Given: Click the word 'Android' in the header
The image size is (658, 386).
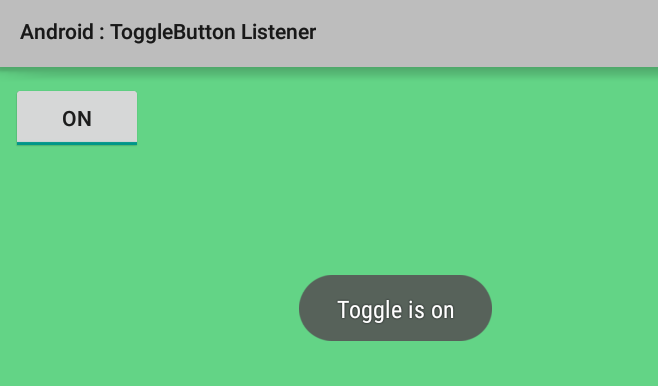Looking at the screenshot, I should [57, 32].
